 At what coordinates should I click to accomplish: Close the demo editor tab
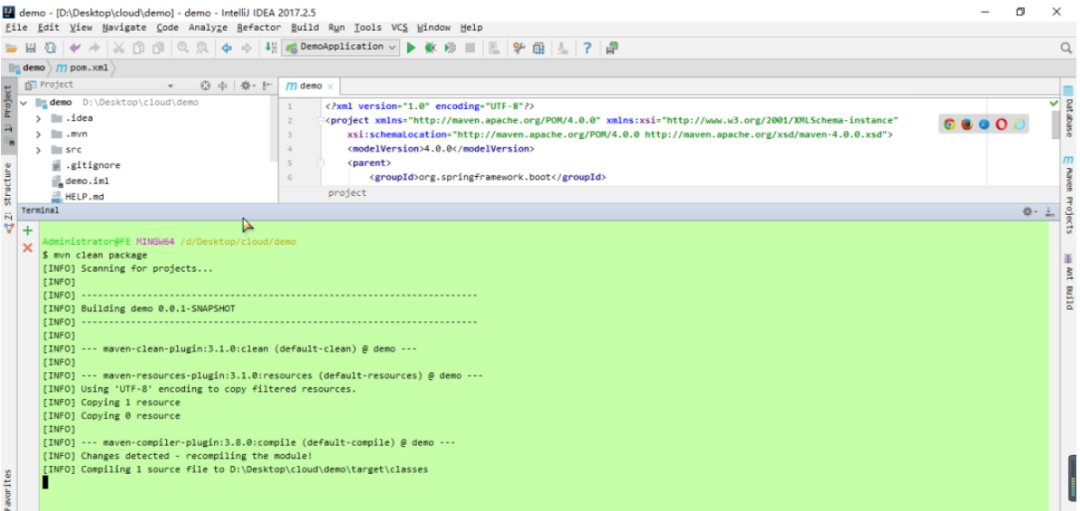[x=331, y=87]
